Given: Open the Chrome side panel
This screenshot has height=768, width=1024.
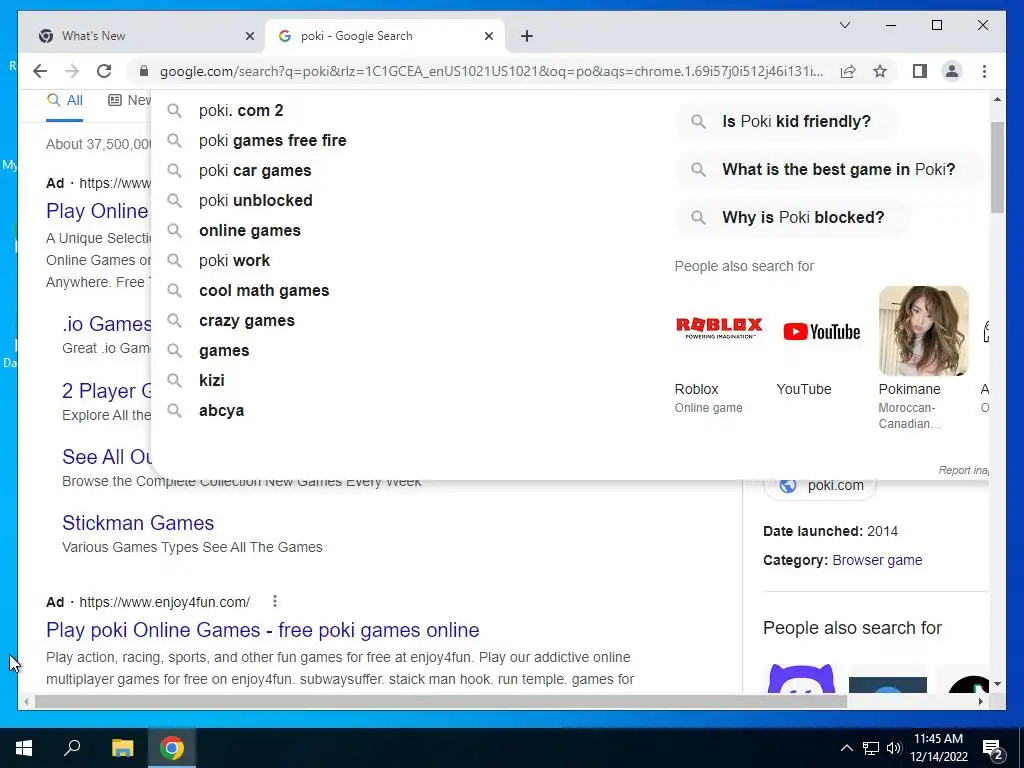Looking at the screenshot, I should point(920,71).
